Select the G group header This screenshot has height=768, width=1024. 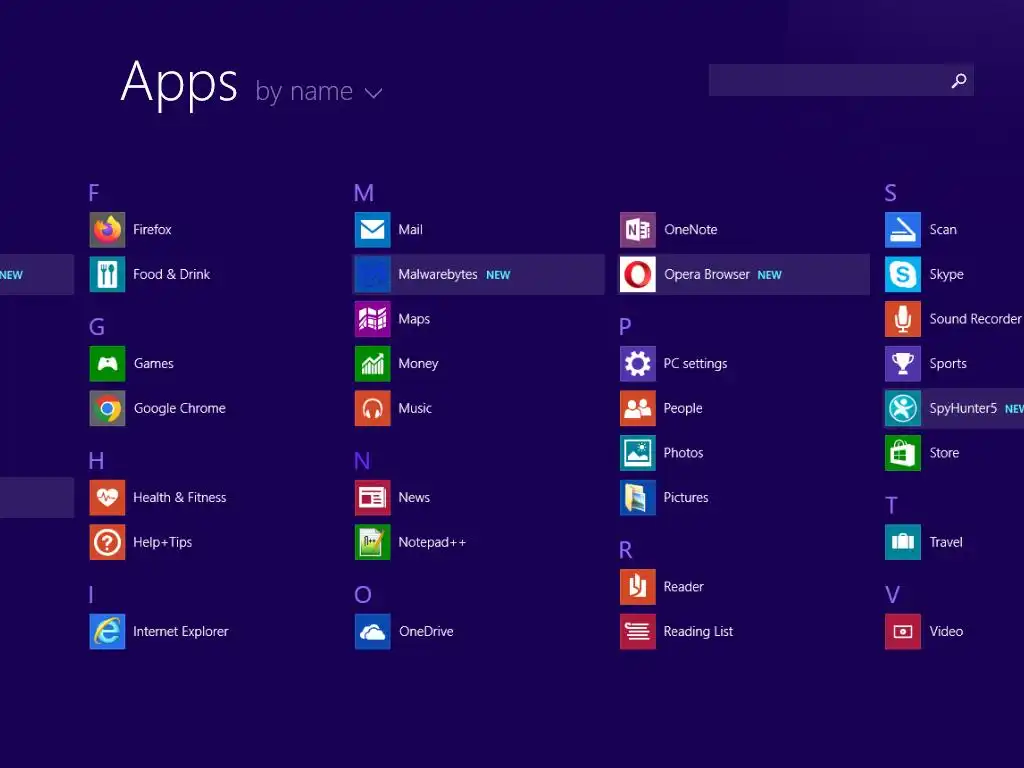coord(97,327)
